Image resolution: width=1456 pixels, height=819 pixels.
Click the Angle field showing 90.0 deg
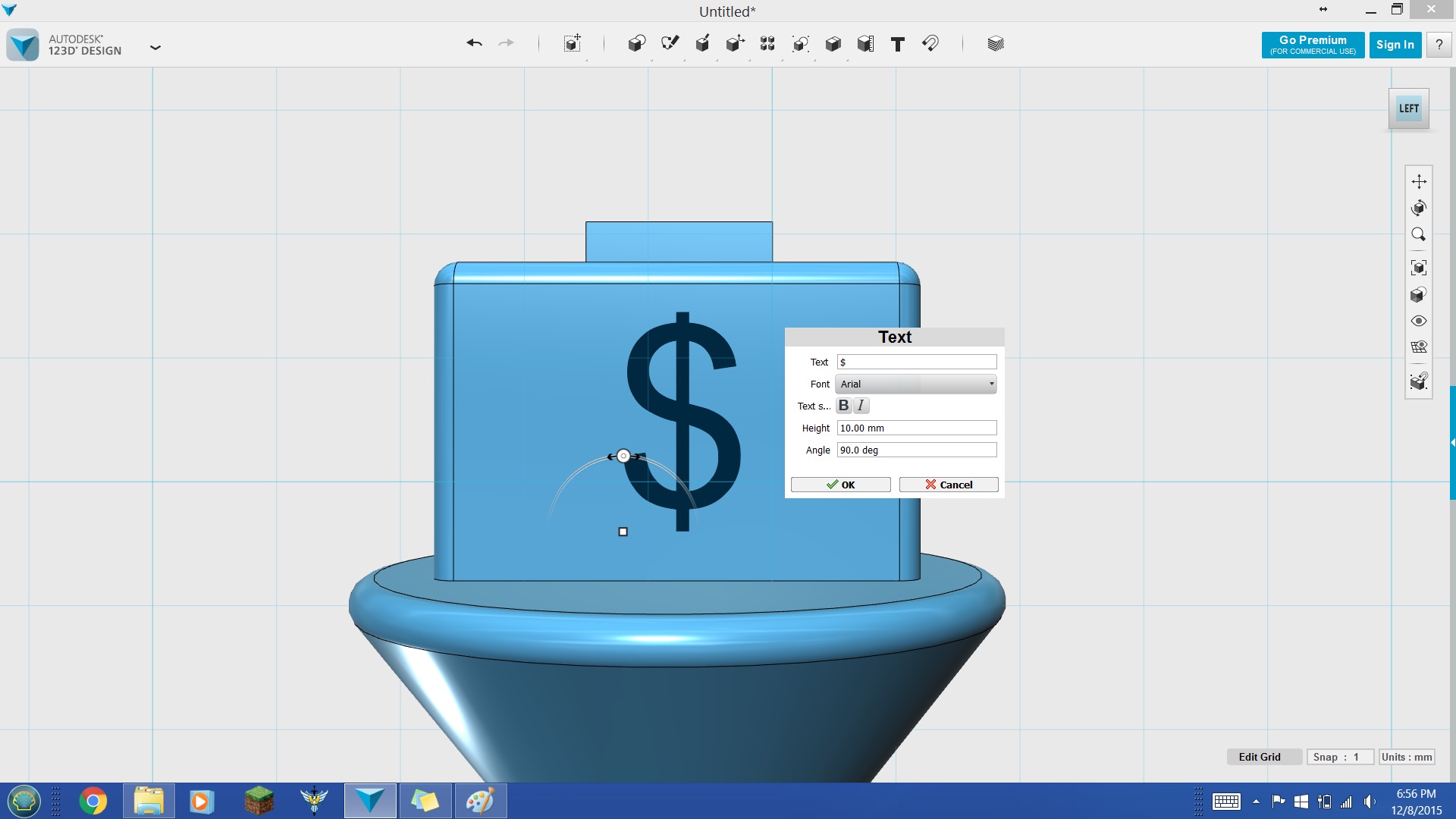click(x=917, y=450)
